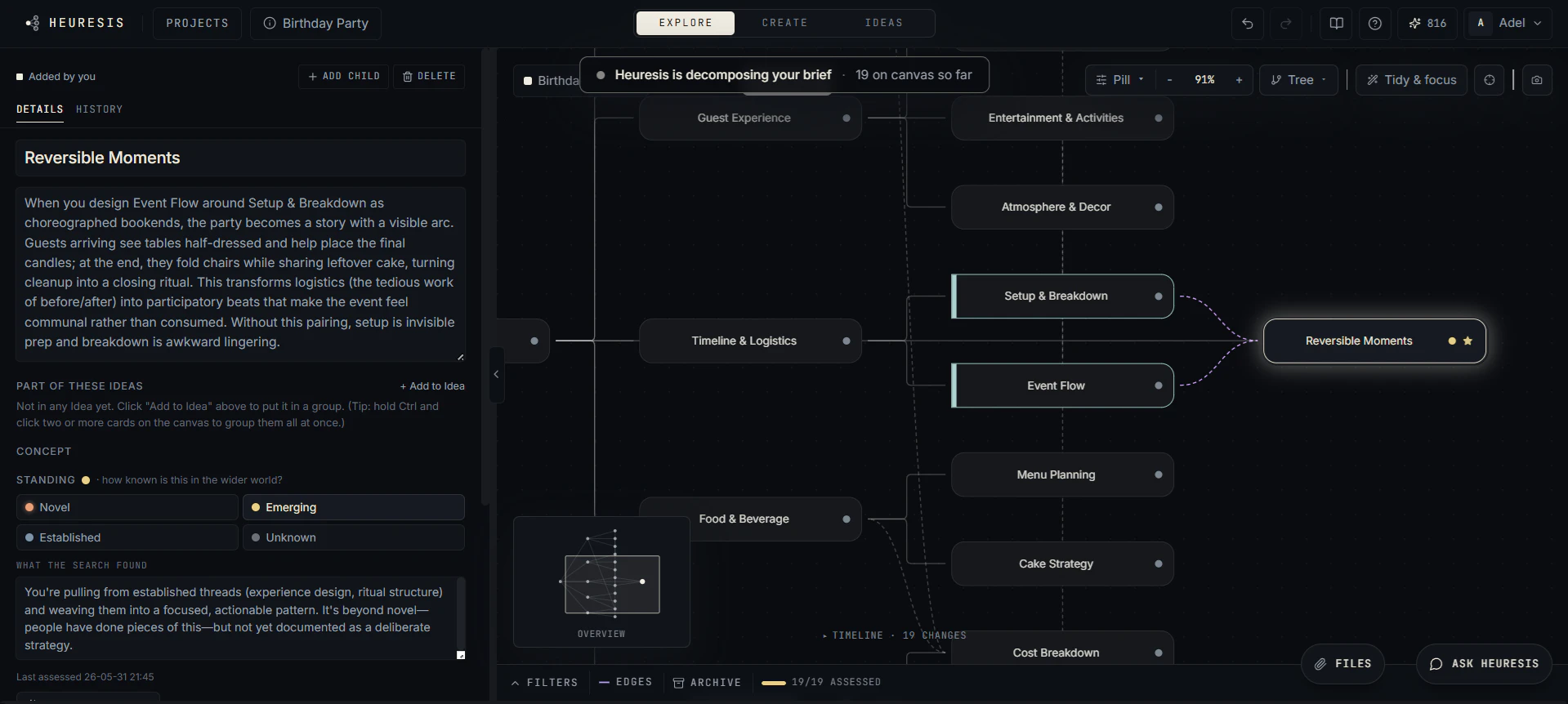Open the Files panel
The image size is (1568, 704).
[x=1342, y=664]
